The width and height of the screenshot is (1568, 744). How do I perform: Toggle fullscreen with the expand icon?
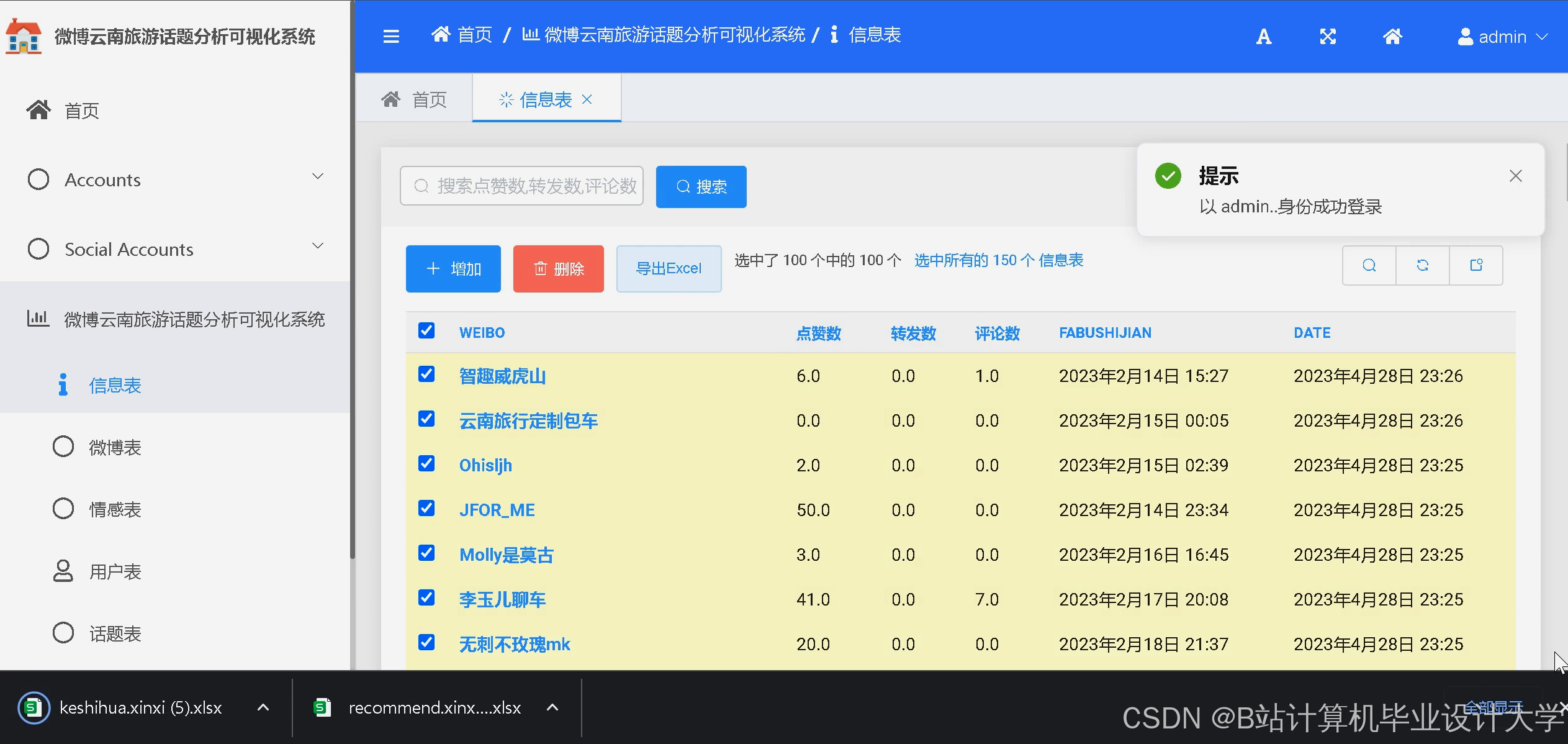click(1328, 37)
